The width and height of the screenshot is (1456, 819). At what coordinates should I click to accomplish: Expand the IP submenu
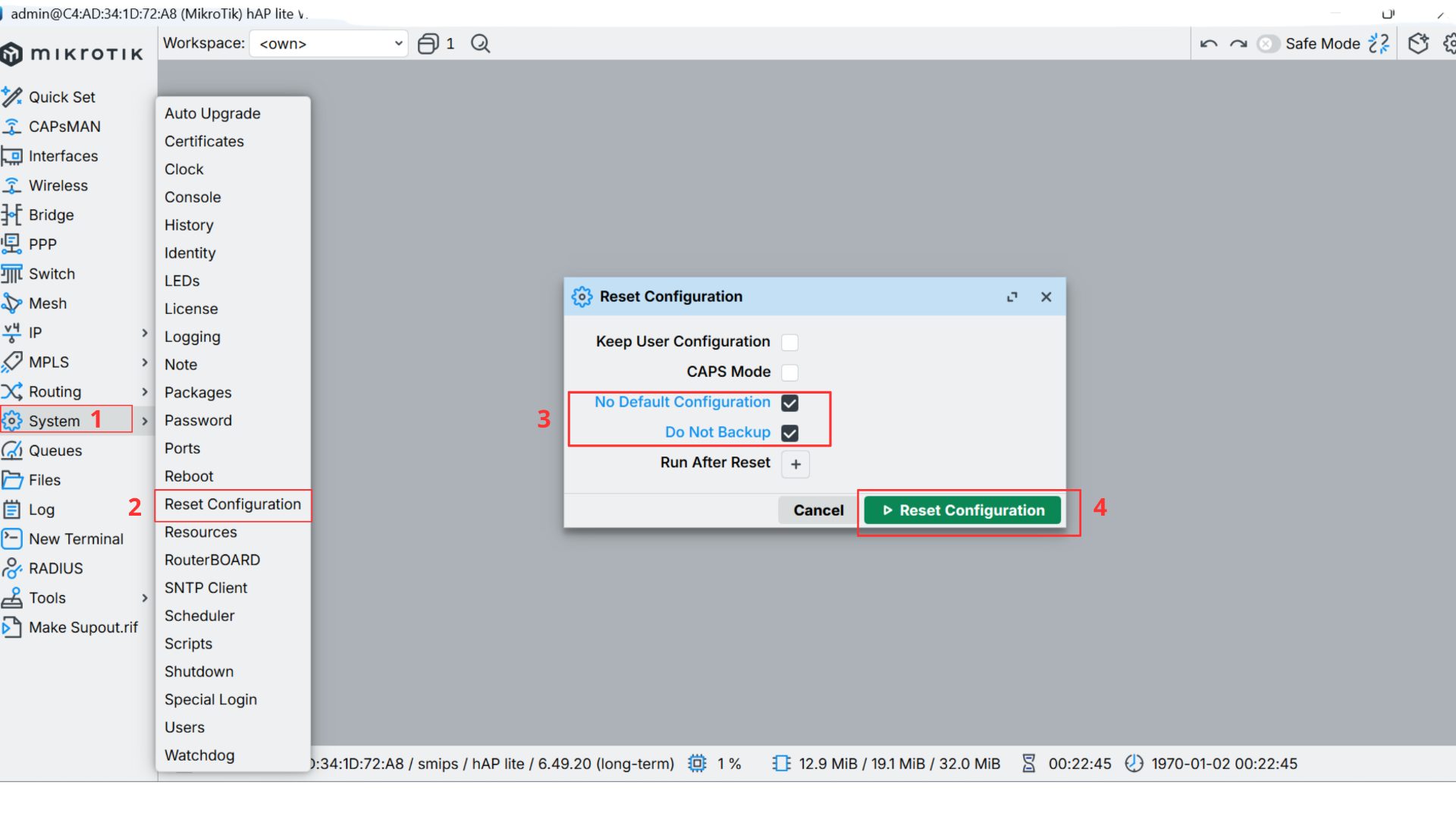(145, 333)
